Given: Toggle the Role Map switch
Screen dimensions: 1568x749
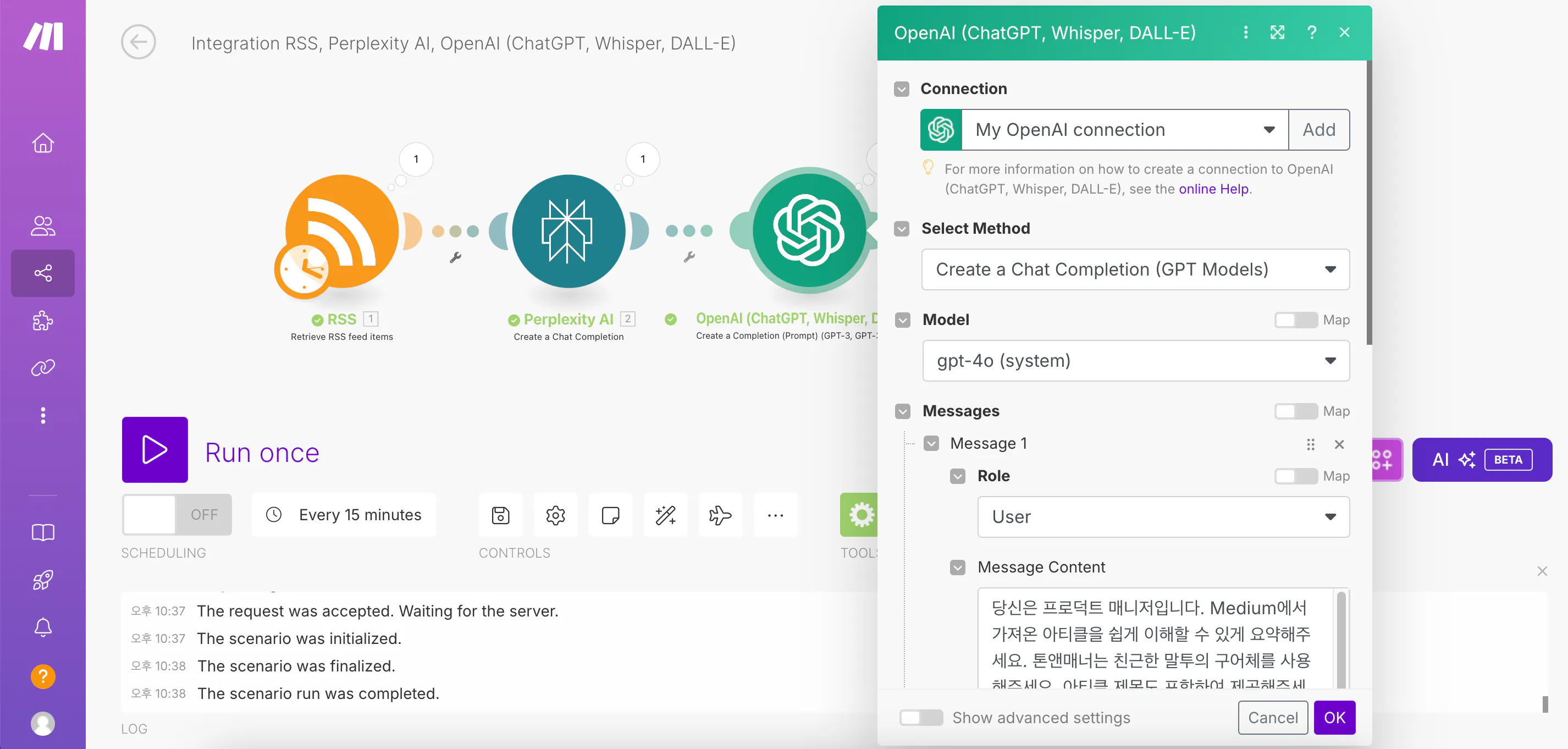Looking at the screenshot, I should click(1296, 476).
